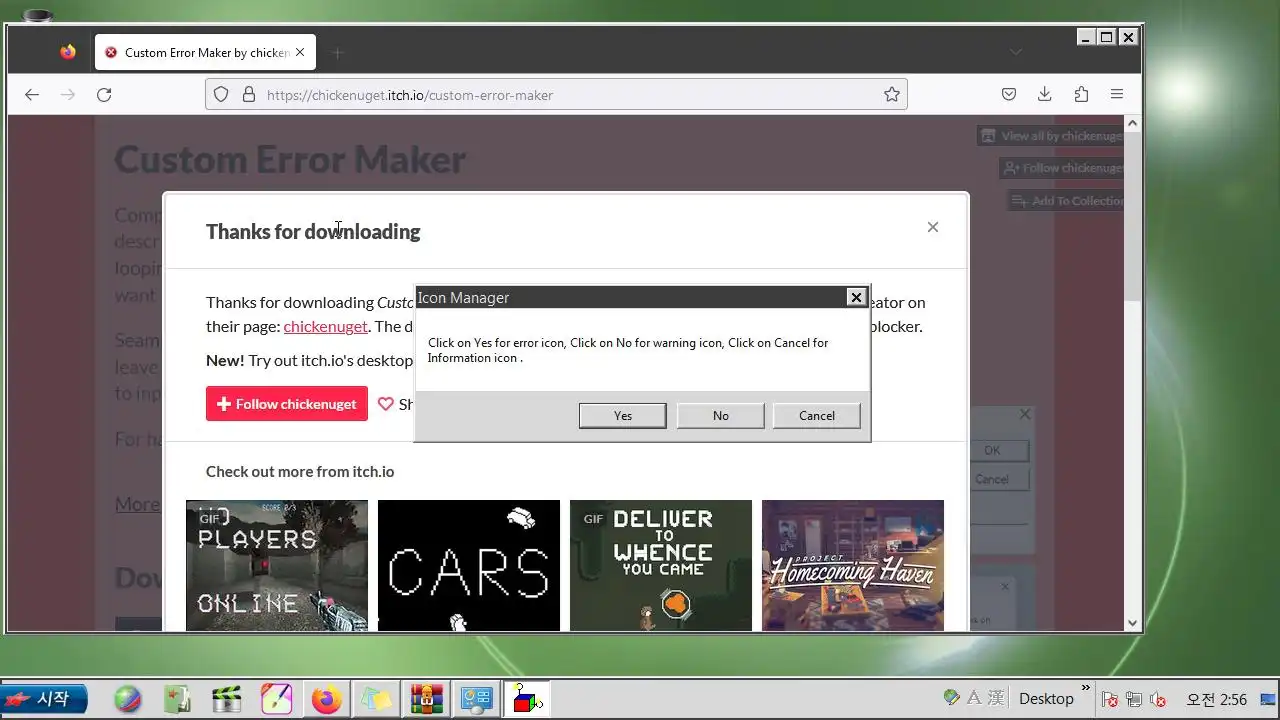Click the Desktop toolbar label

1046,698
